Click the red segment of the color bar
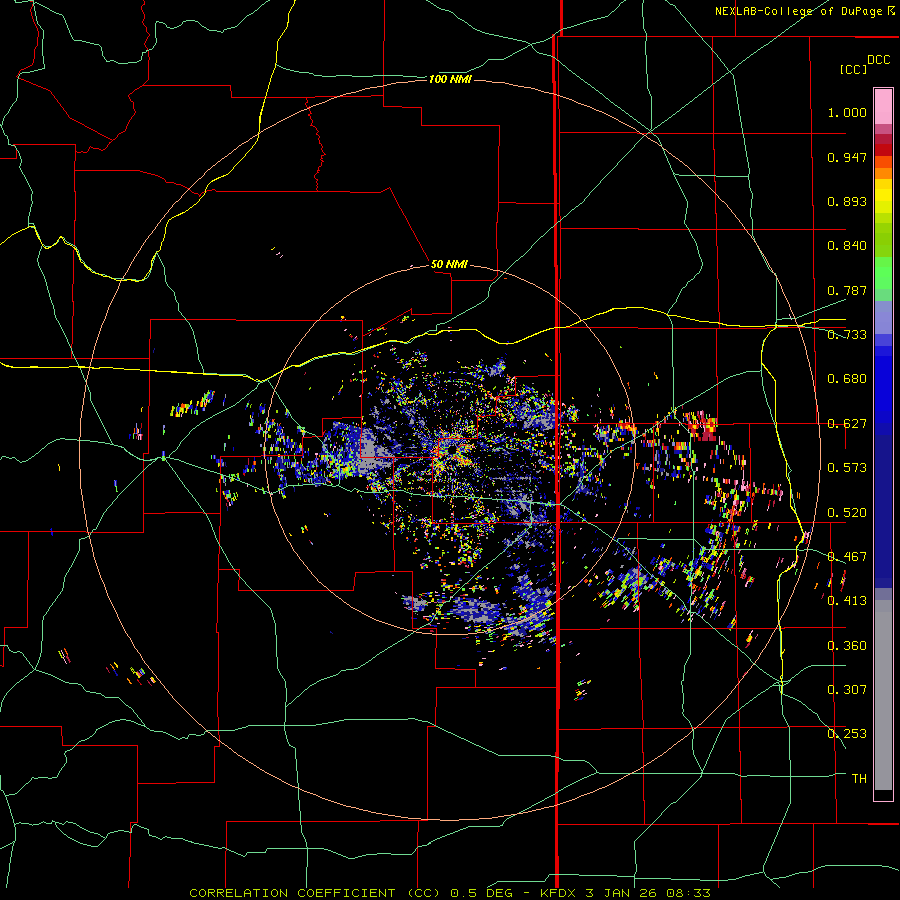The image size is (900, 900). coord(883,150)
